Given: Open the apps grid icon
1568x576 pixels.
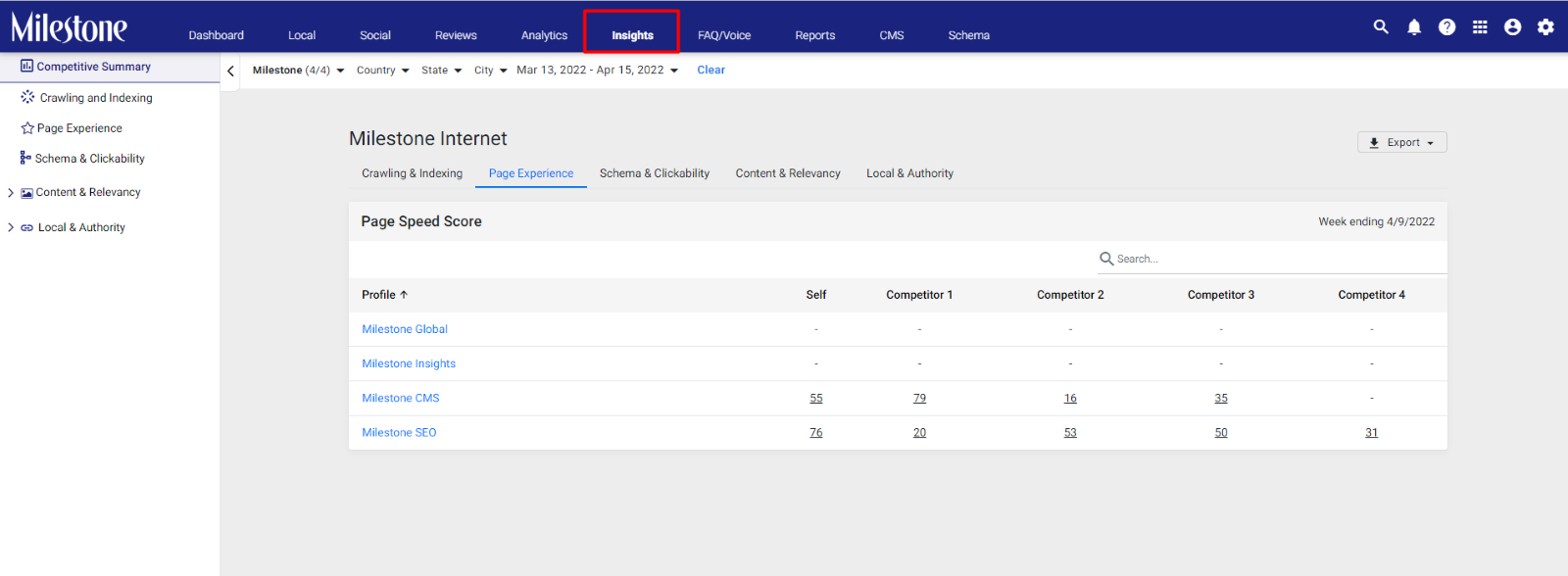Looking at the screenshot, I should [1480, 27].
